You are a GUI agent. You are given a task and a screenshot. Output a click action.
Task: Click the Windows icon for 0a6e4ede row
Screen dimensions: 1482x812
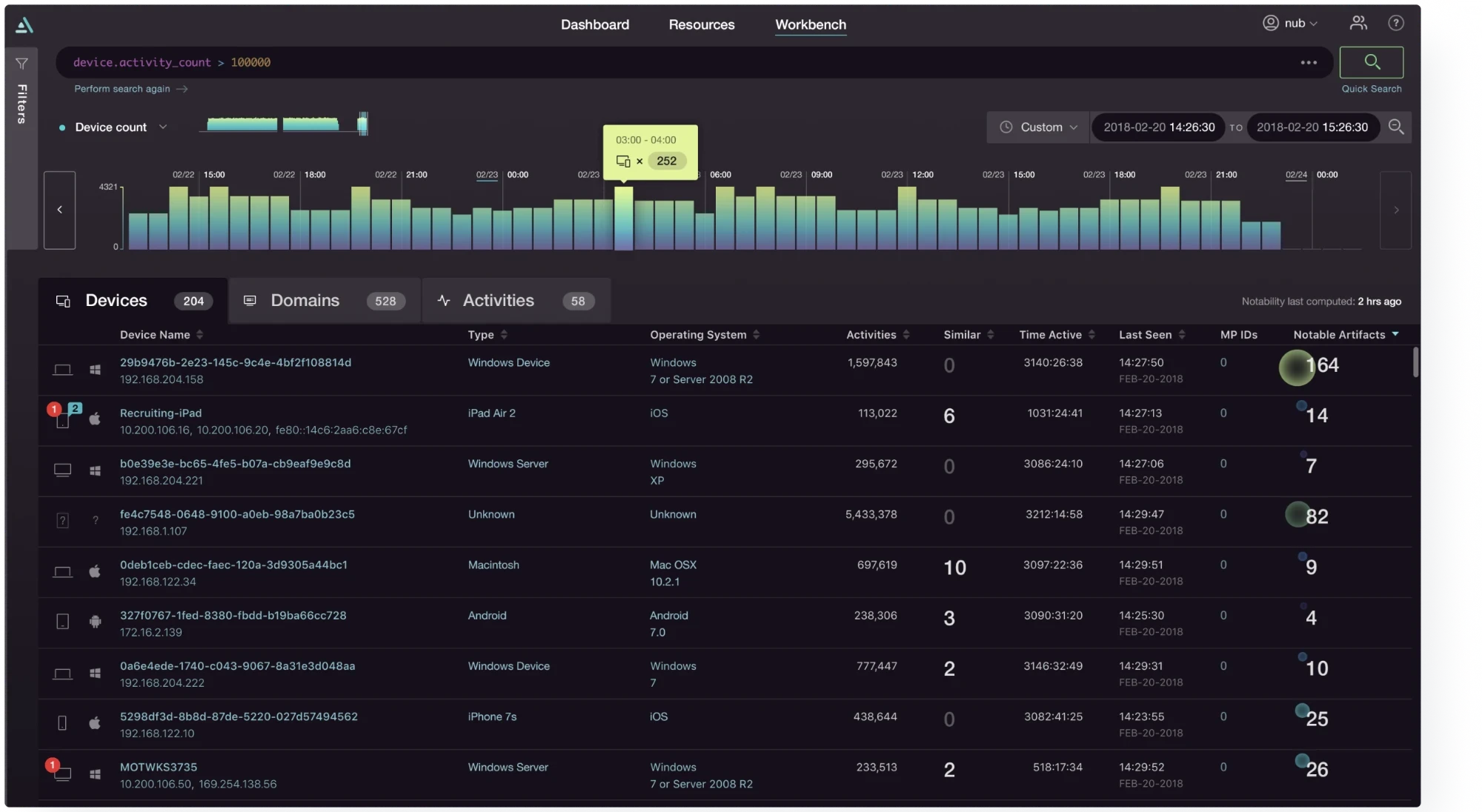click(95, 673)
